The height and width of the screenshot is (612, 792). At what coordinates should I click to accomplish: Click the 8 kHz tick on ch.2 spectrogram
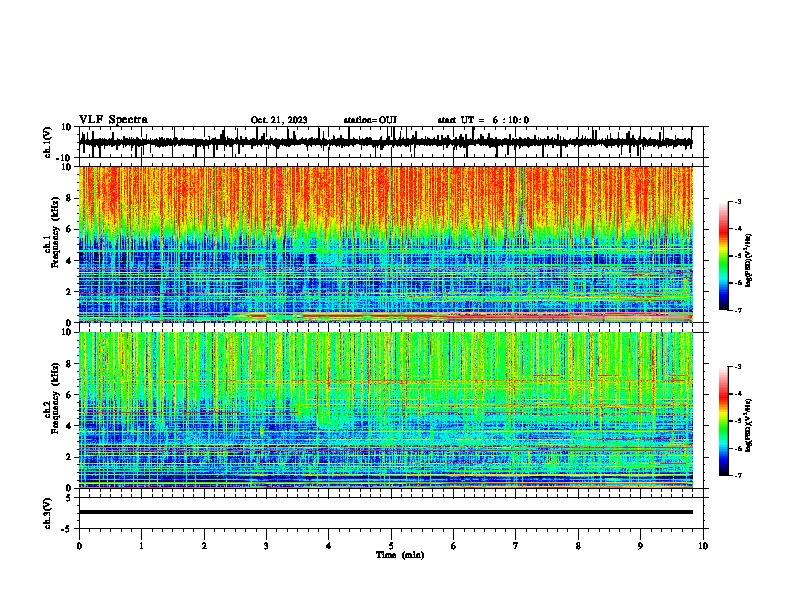69,364
